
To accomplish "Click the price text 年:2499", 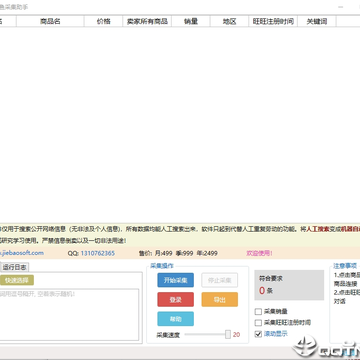I will click(x=207, y=253).
